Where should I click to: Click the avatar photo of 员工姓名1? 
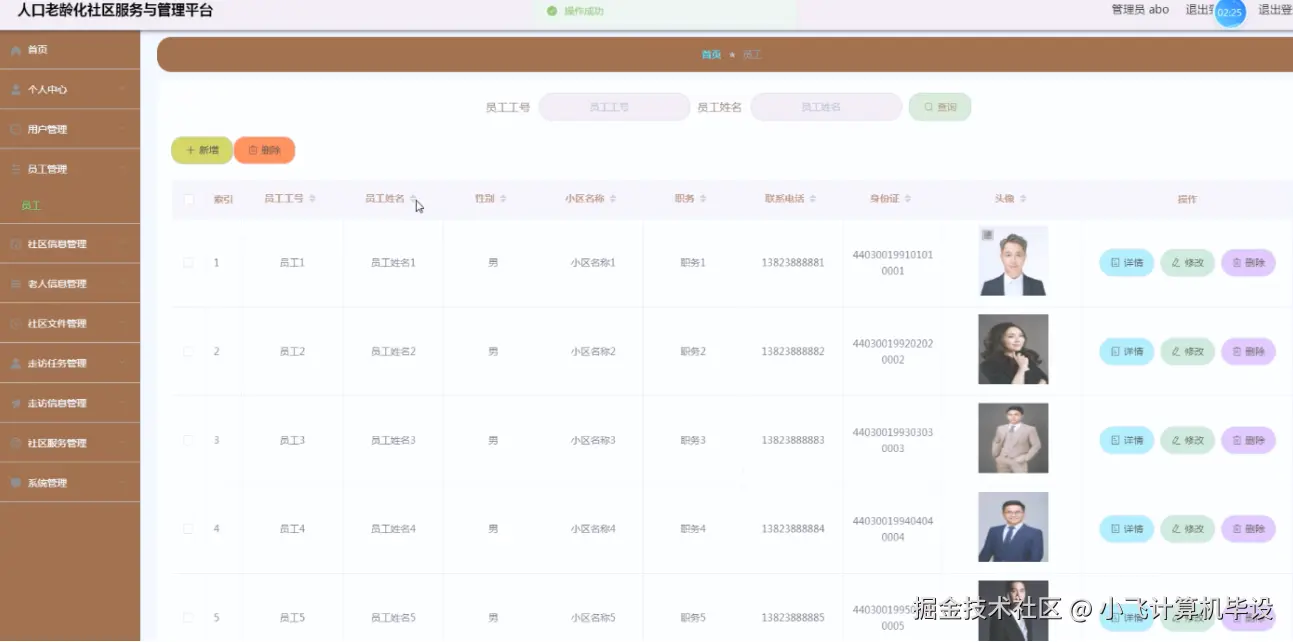(x=1013, y=261)
